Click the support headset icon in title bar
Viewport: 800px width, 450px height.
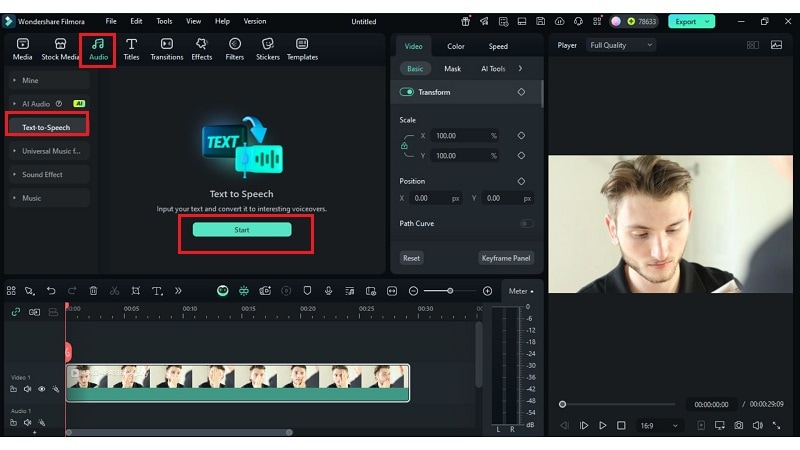pos(579,21)
